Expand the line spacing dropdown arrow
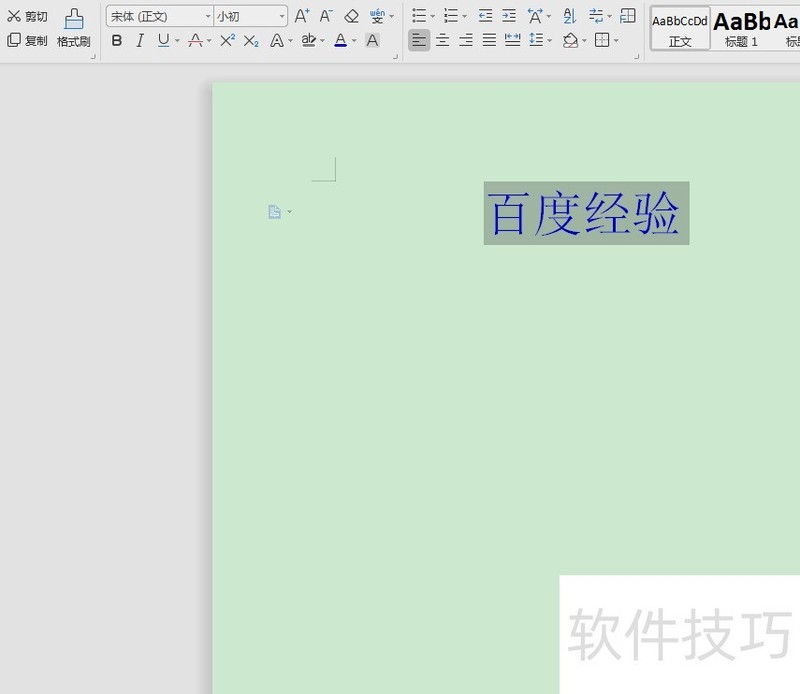 pos(549,40)
